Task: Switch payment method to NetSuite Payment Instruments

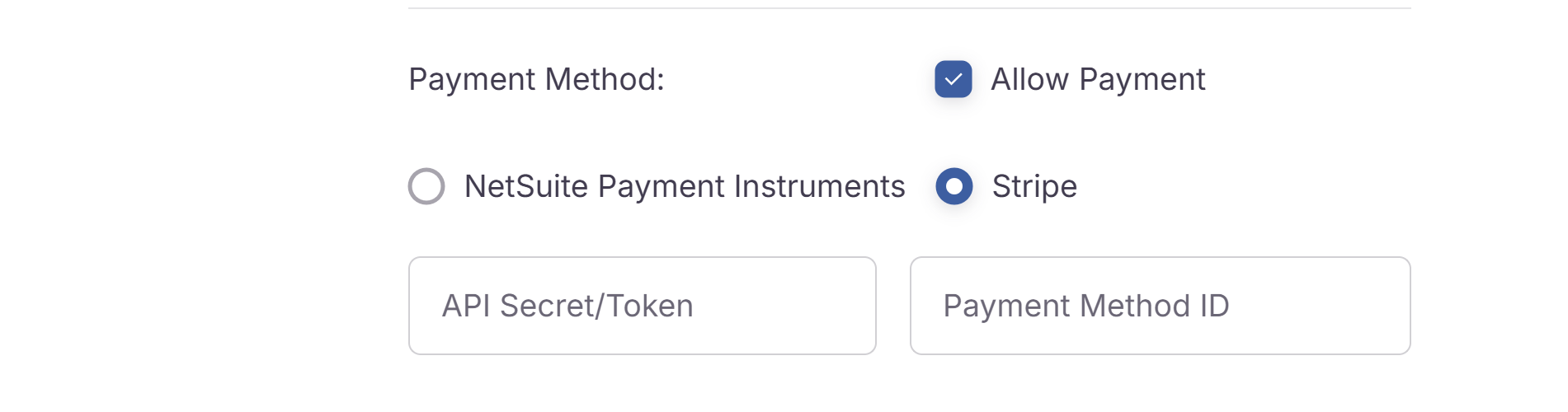Action: [x=426, y=186]
